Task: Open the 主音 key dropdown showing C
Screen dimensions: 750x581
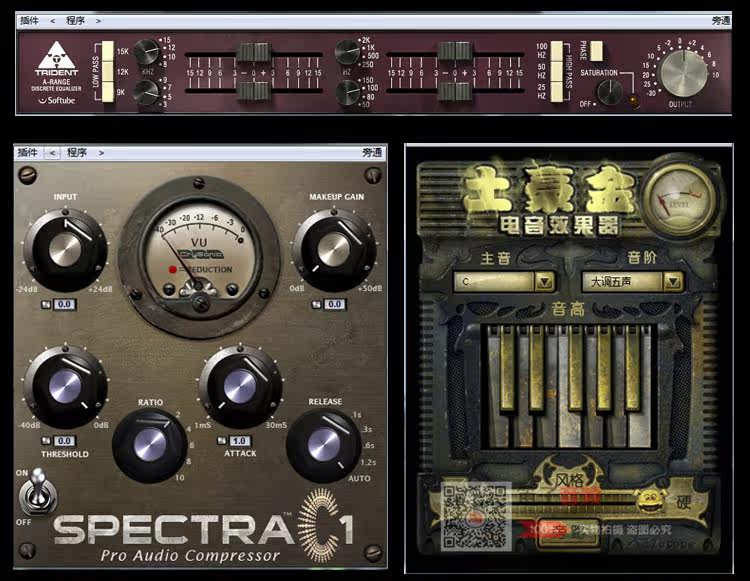Action: (x=504, y=282)
